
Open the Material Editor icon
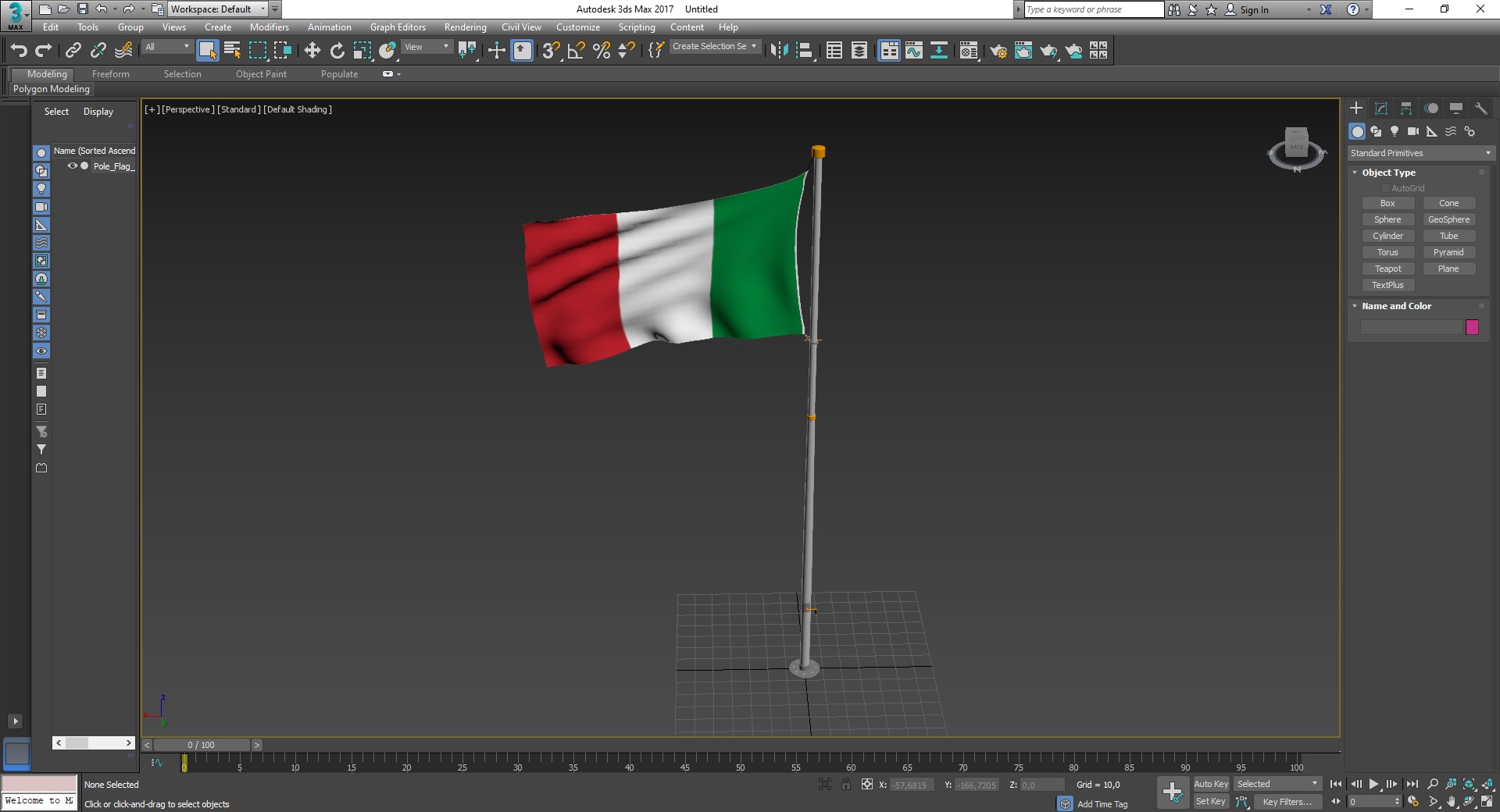[x=969, y=51]
